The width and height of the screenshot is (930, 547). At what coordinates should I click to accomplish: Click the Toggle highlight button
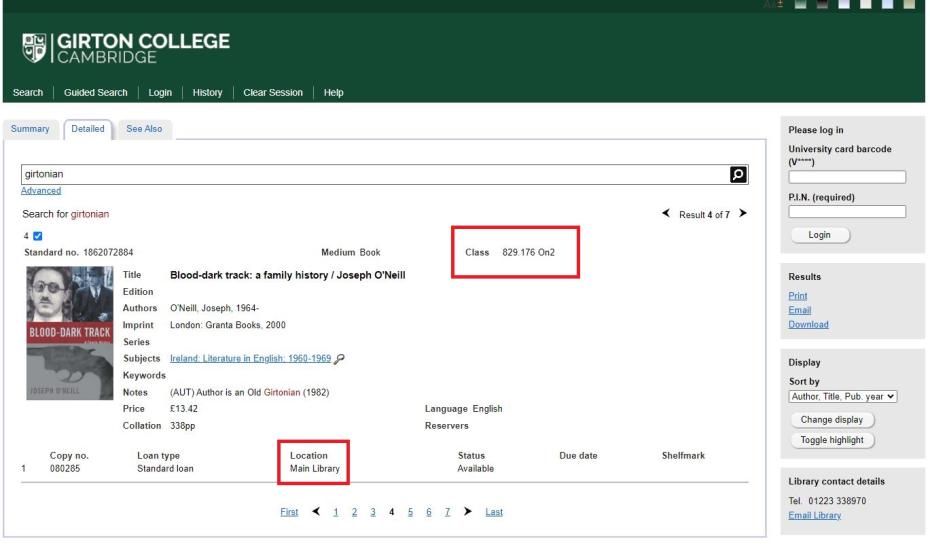832,440
